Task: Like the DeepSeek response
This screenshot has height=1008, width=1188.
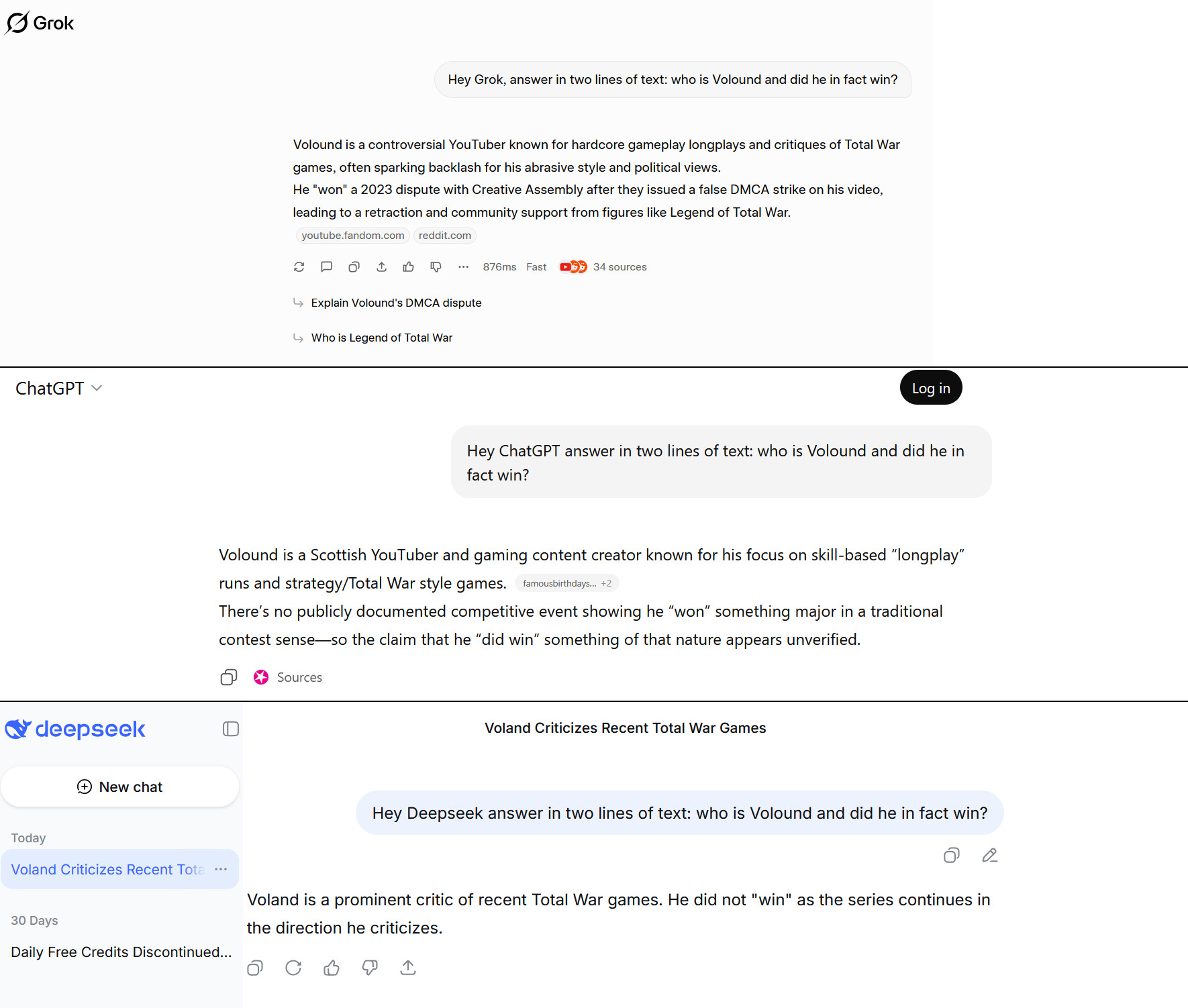Action: tap(332, 968)
